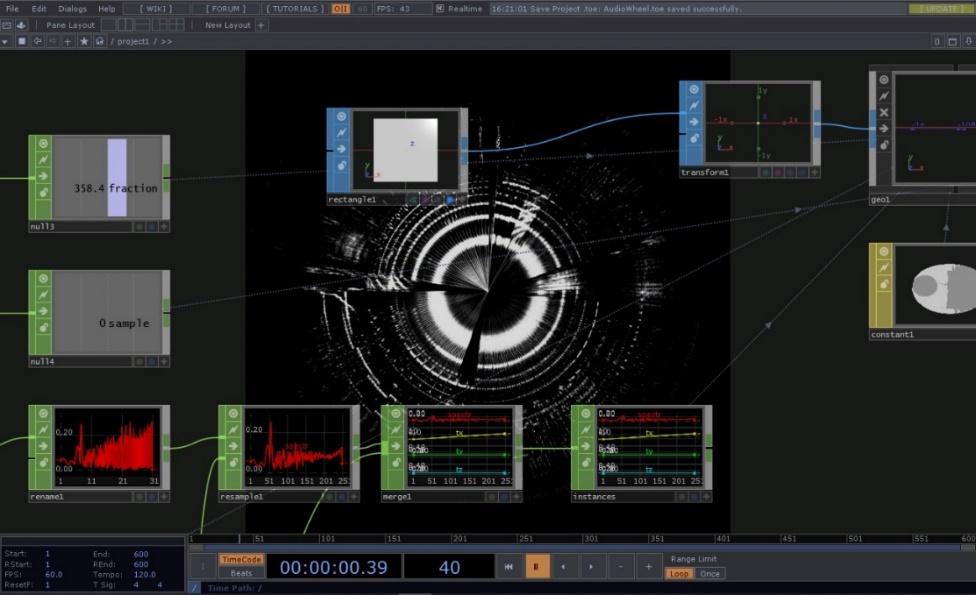Open the network path dropdown arrow
Screen dimensions: 976x595
[6, 42]
